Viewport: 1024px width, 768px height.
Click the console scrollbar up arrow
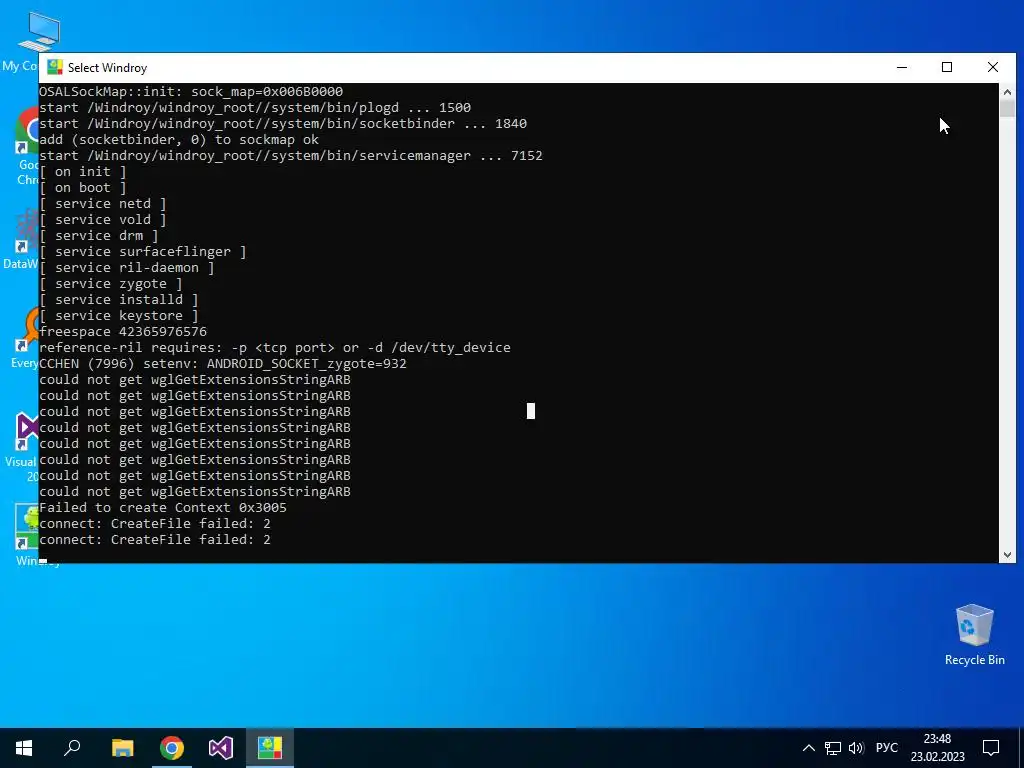coord(1006,92)
